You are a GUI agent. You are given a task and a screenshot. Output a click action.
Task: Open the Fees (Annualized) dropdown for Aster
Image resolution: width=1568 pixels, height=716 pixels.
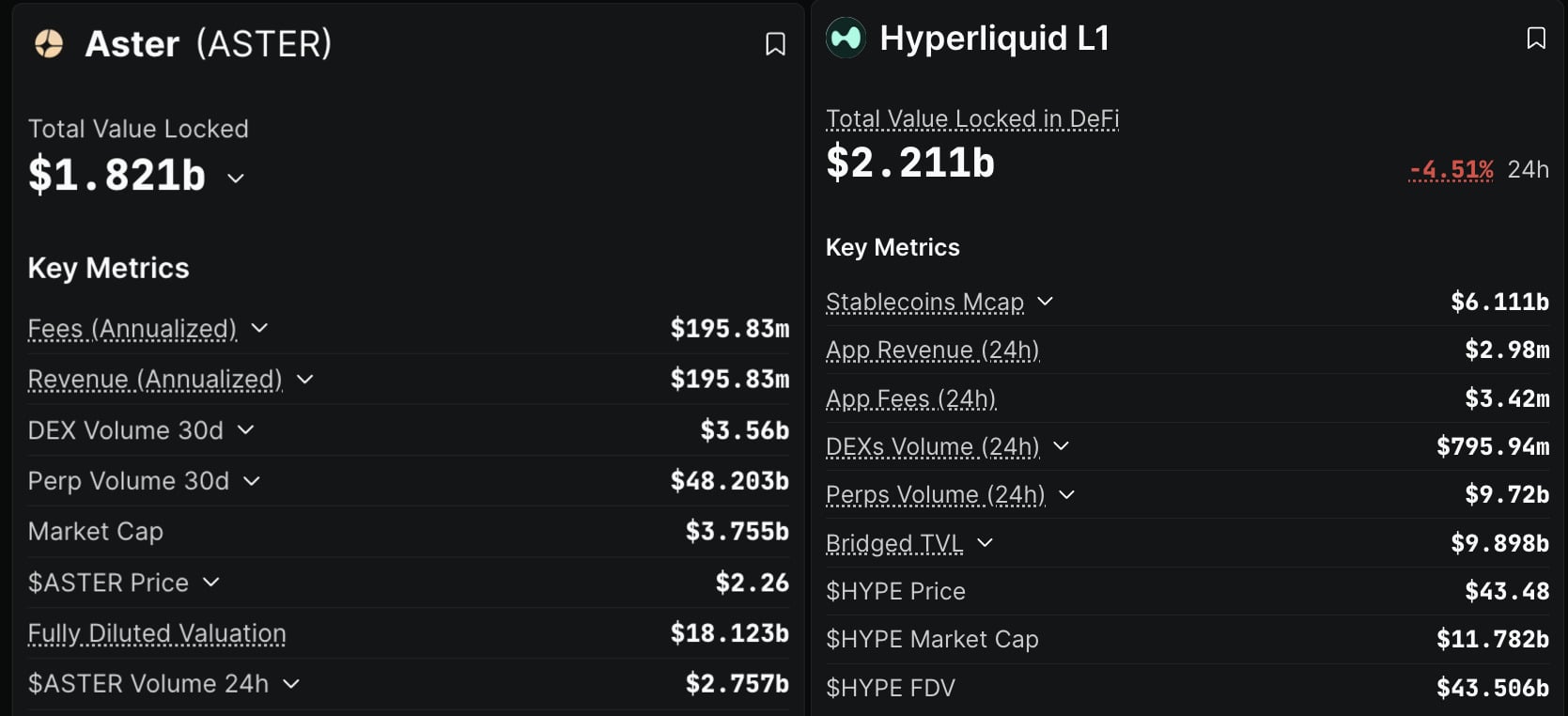[x=260, y=330]
